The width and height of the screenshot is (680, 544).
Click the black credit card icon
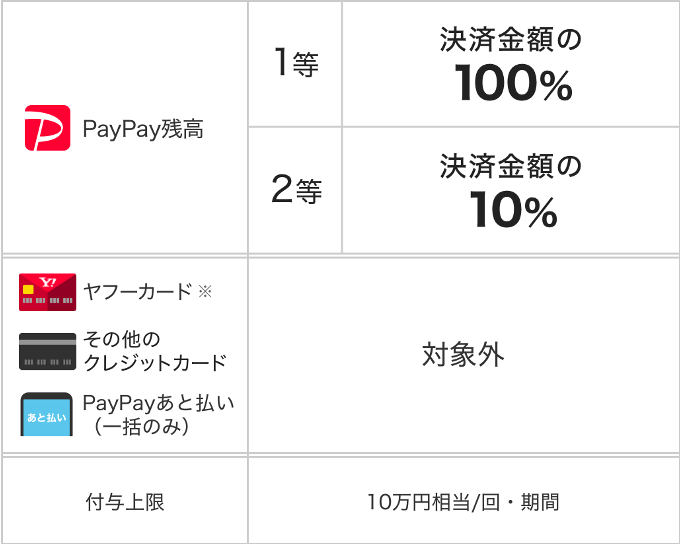(47, 351)
